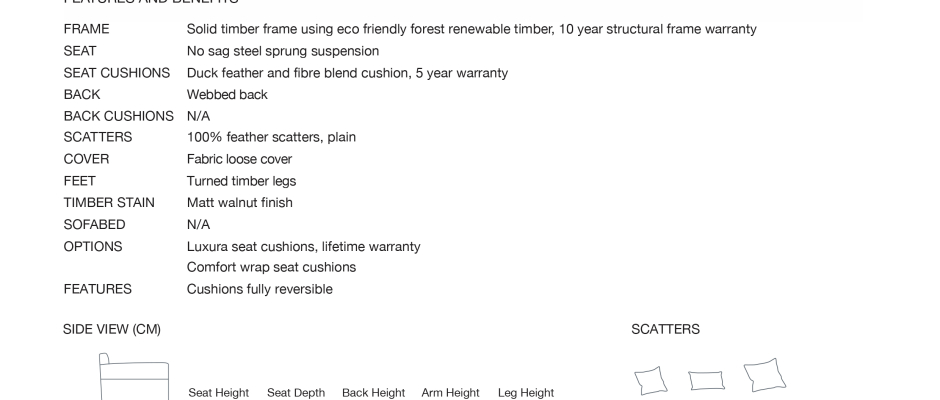
Task: Click the Arm Height column label
Action: 450,393
